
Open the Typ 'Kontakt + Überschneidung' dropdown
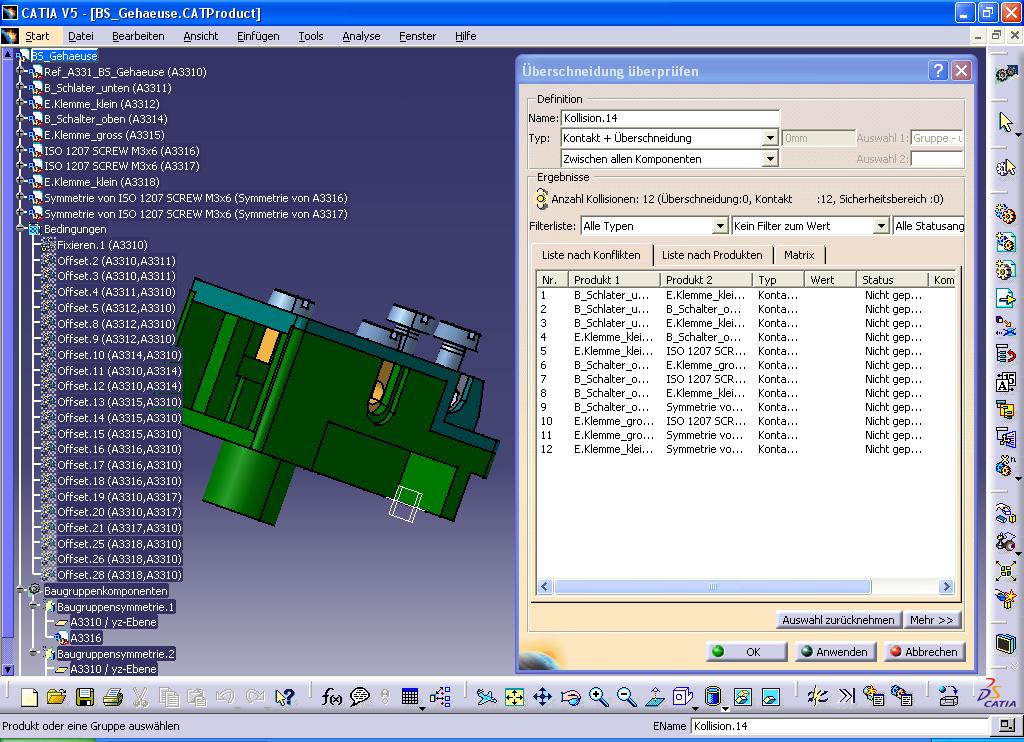(x=770, y=138)
